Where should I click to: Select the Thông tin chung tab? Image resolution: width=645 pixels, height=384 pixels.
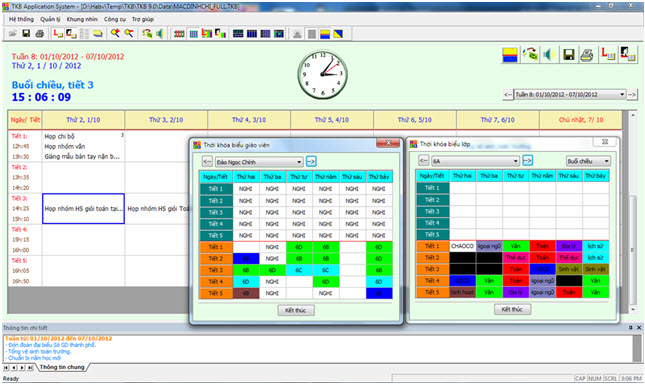click(x=62, y=367)
